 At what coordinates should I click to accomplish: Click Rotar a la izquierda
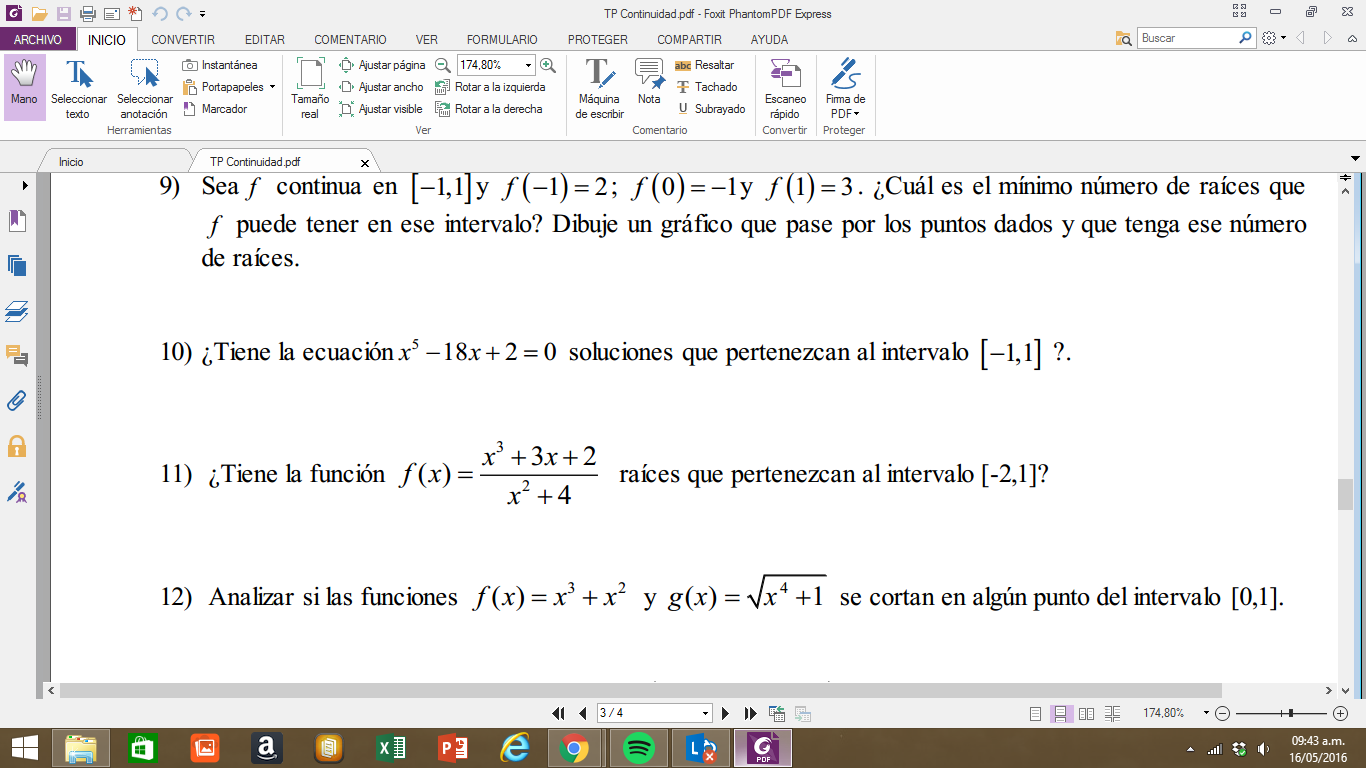coord(491,87)
